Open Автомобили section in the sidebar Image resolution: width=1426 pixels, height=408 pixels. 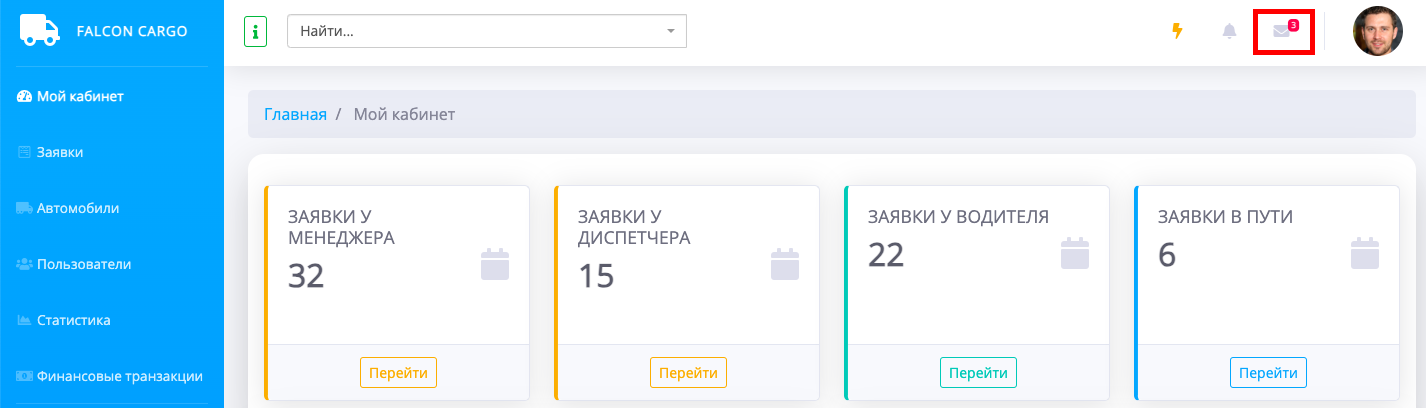tap(78, 209)
